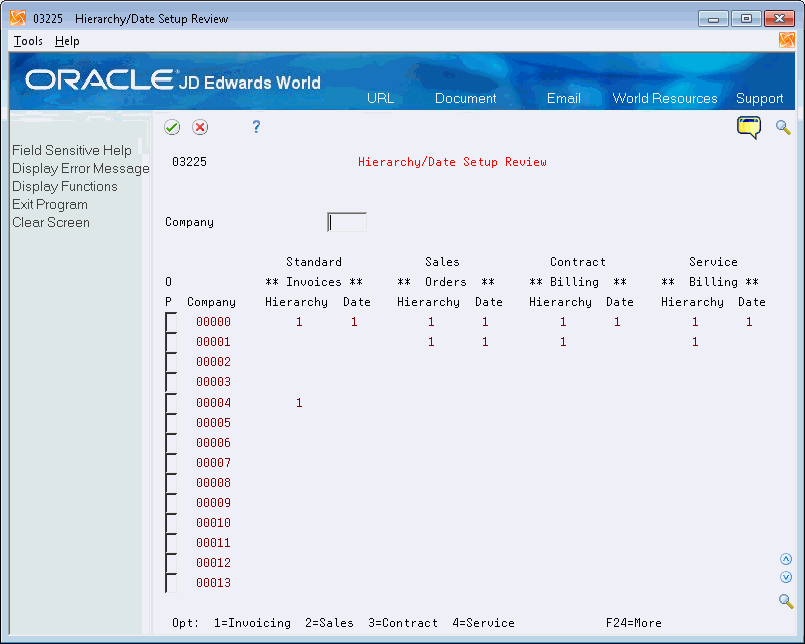Click the scroll up arrow icon

[x=785, y=559]
